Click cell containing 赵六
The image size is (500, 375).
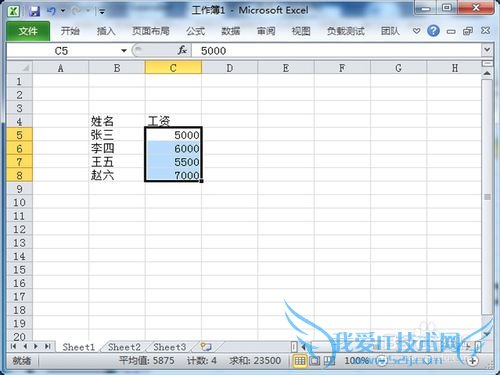pos(117,175)
